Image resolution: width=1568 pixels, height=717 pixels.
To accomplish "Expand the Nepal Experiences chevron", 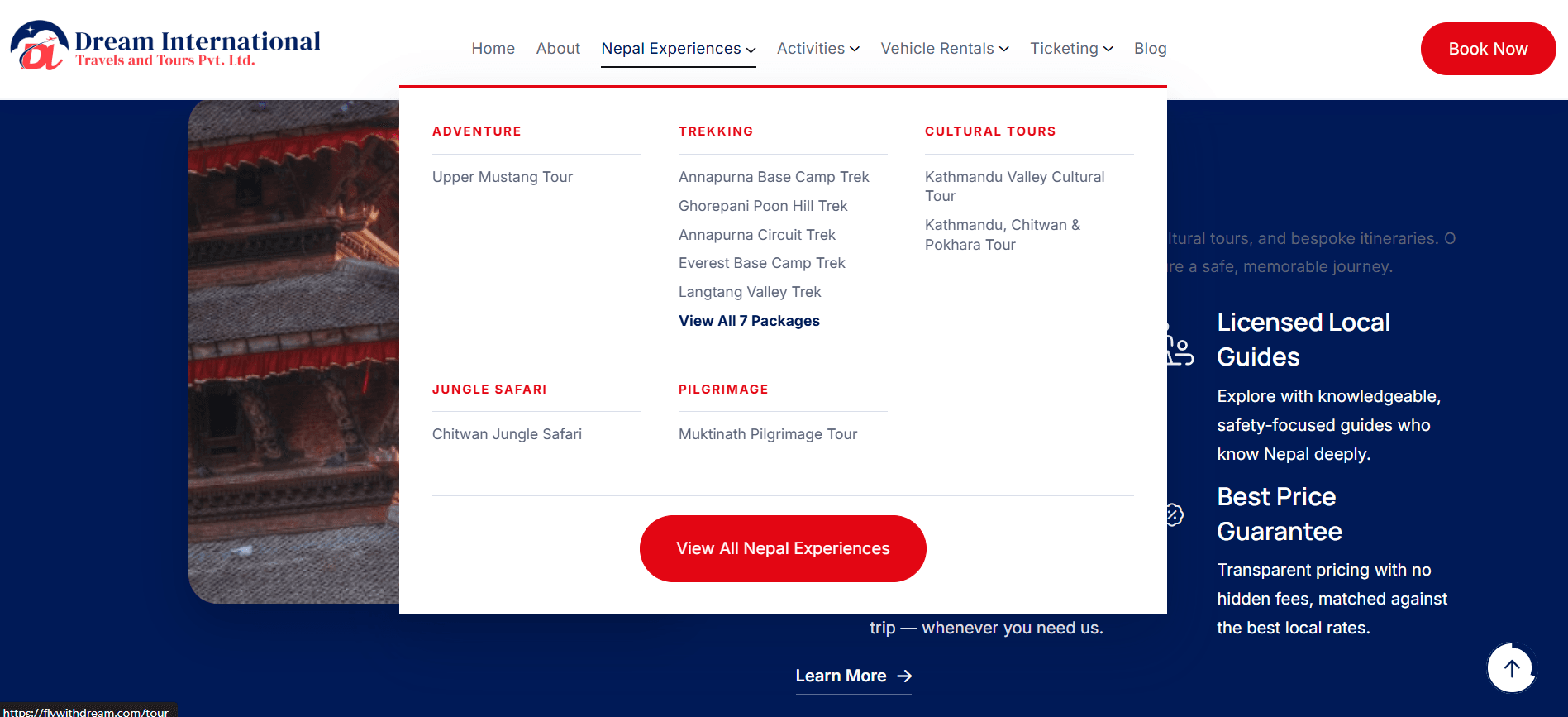I will pos(751,50).
